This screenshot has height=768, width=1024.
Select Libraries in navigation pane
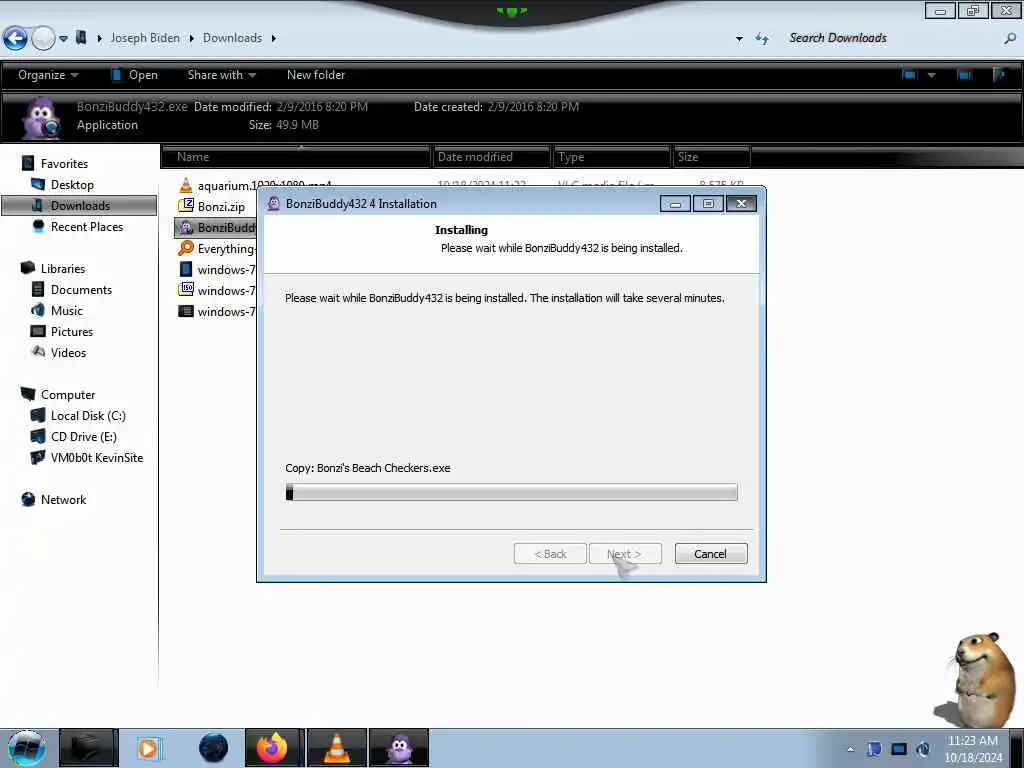63,268
